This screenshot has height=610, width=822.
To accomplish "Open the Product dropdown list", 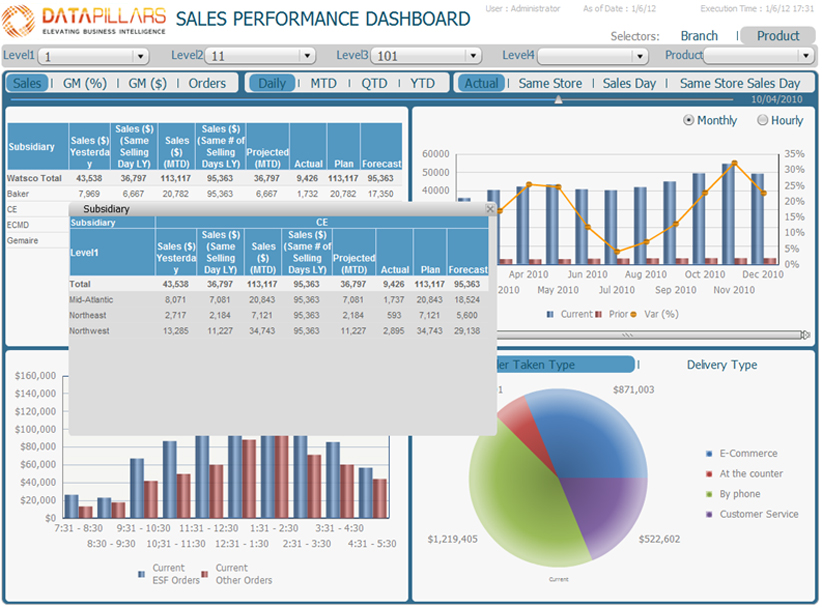I will [806, 57].
